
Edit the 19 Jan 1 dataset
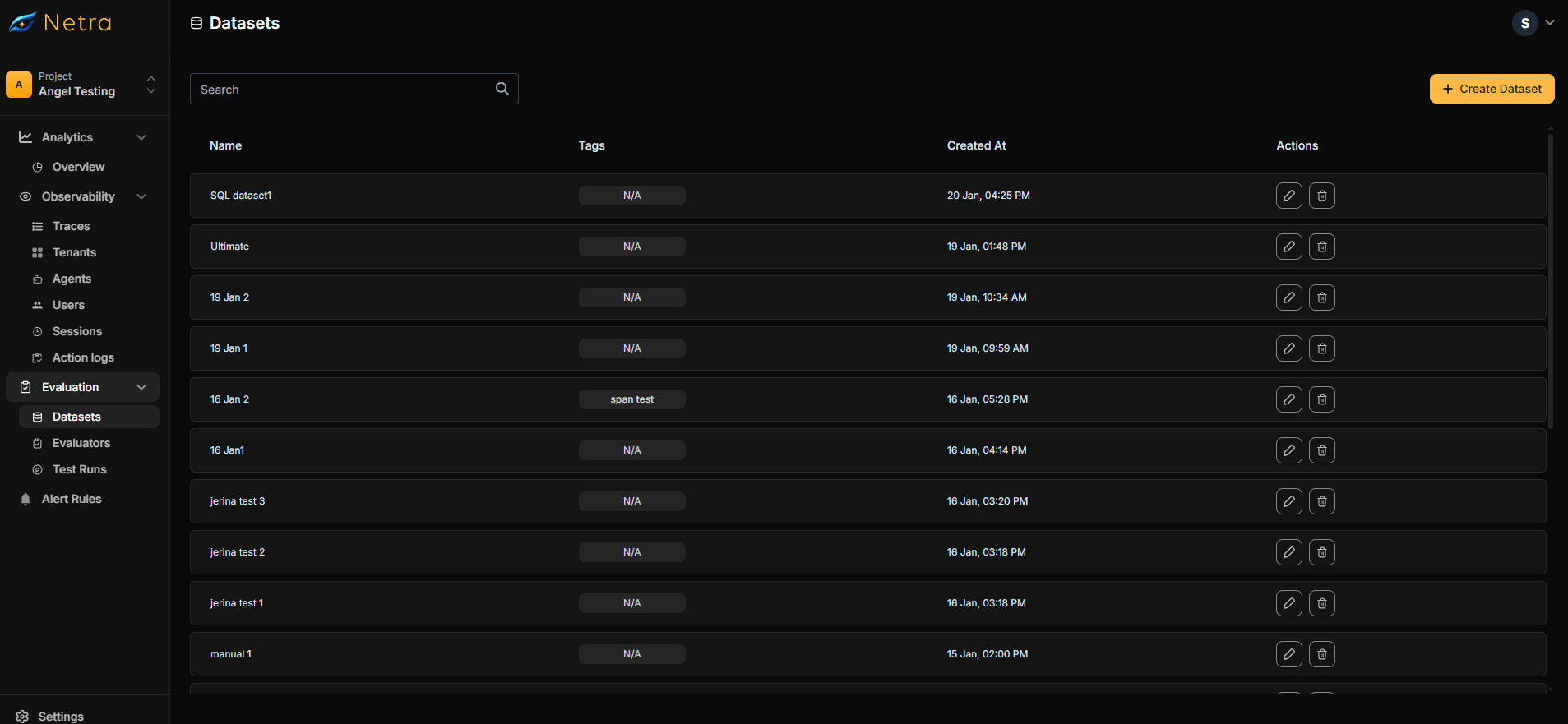(x=1288, y=348)
